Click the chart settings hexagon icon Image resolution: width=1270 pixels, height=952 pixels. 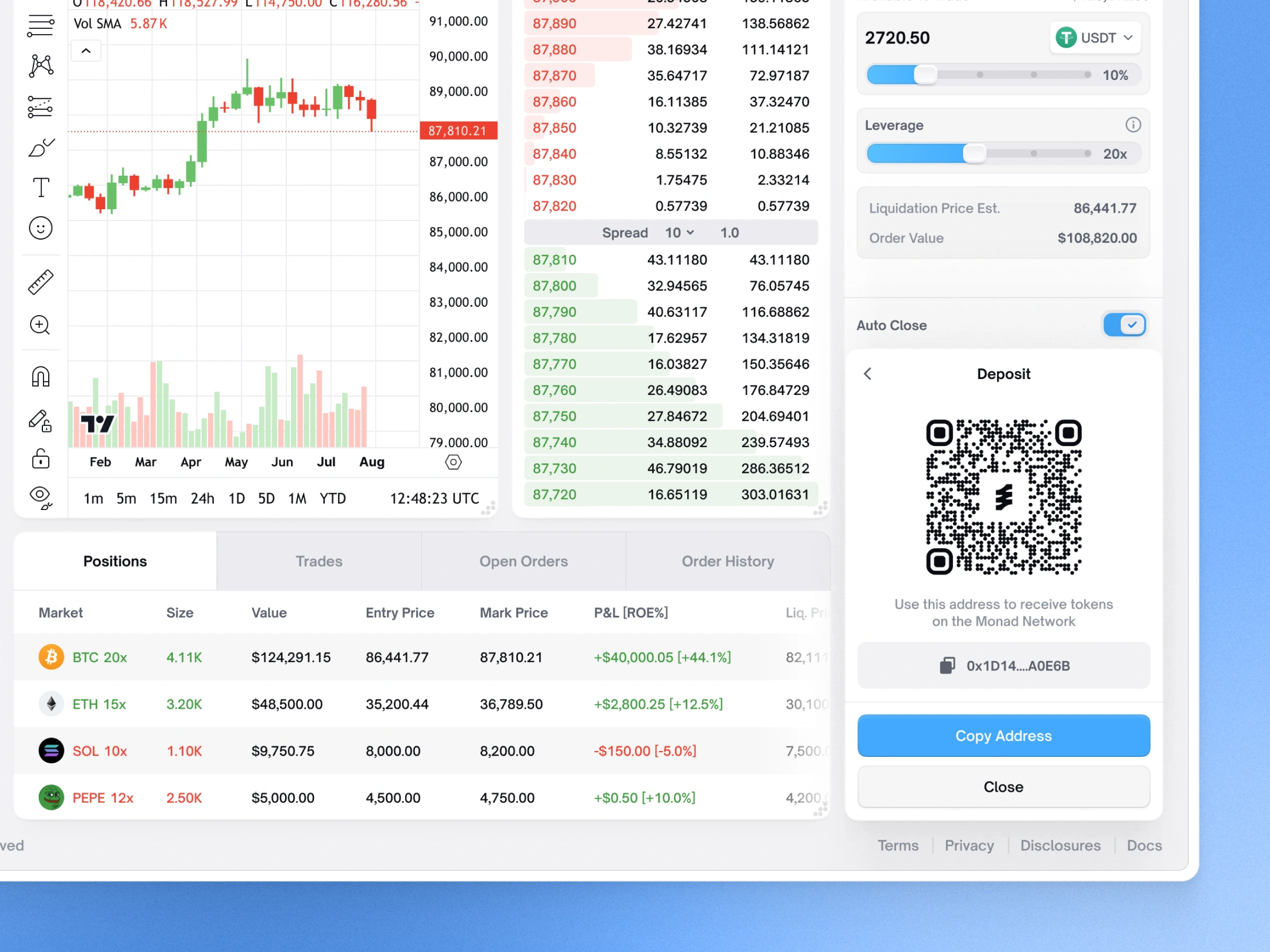pos(453,462)
